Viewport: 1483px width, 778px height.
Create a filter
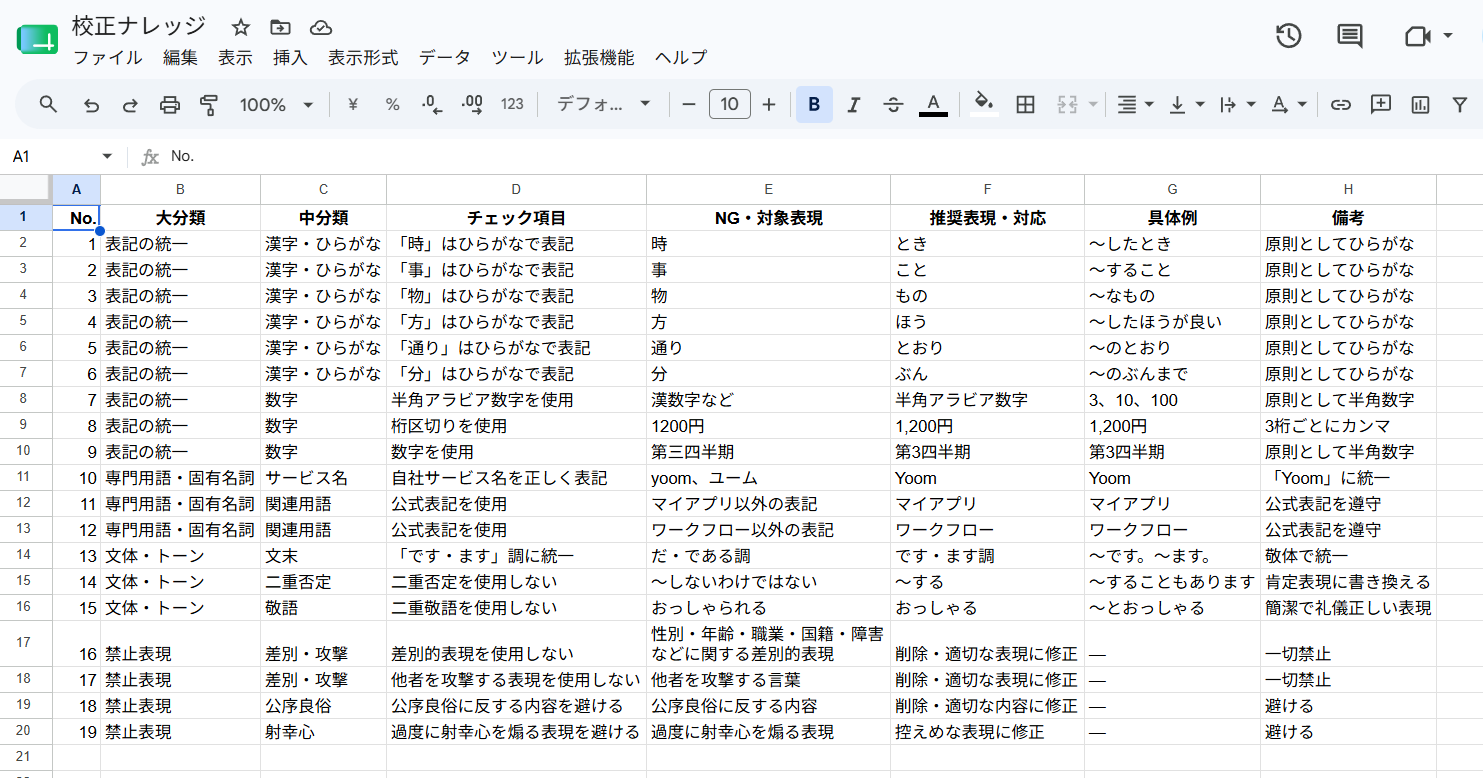click(1460, 104)
